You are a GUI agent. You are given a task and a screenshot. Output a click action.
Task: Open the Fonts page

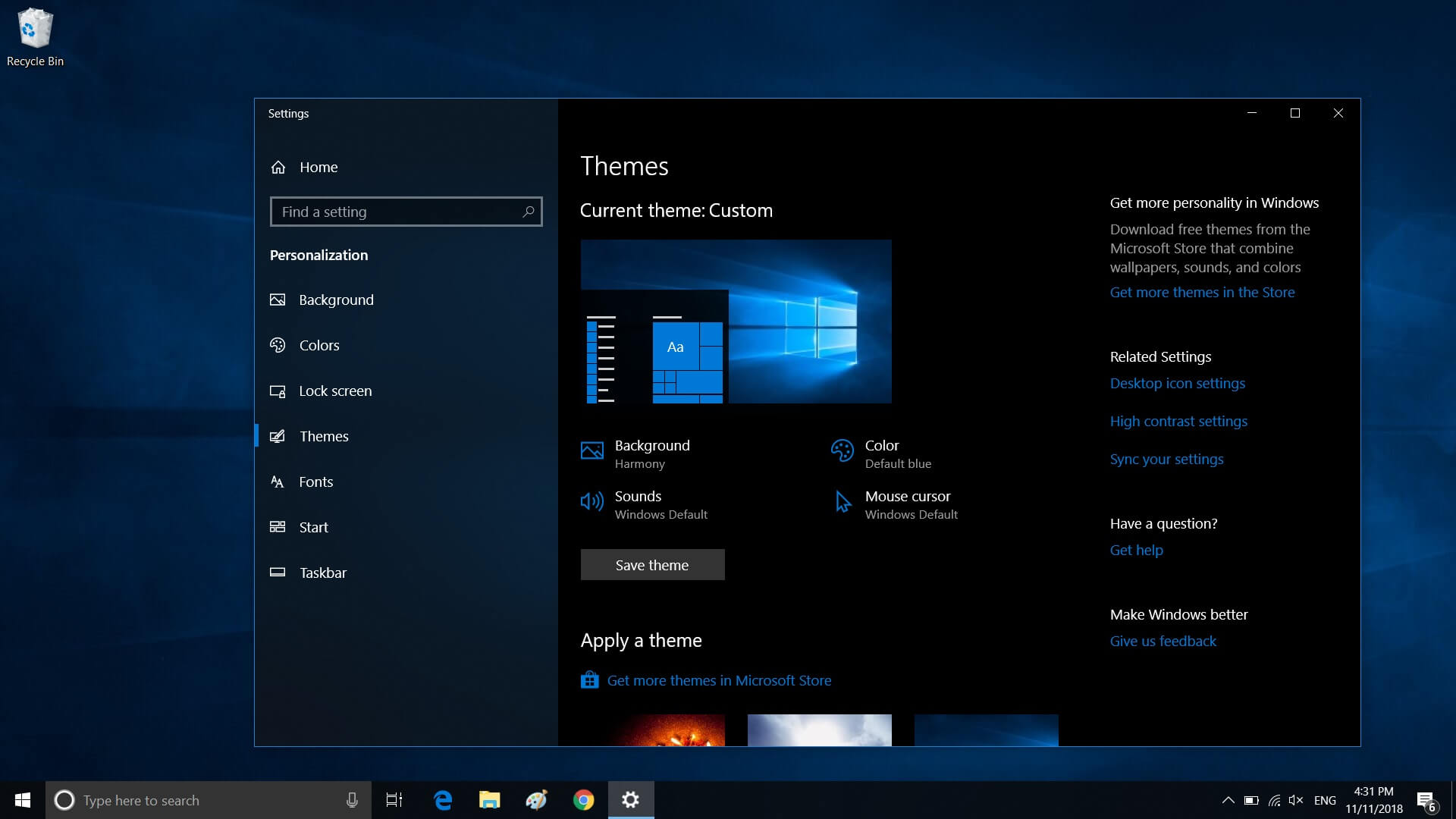click(x=406, y=482)
